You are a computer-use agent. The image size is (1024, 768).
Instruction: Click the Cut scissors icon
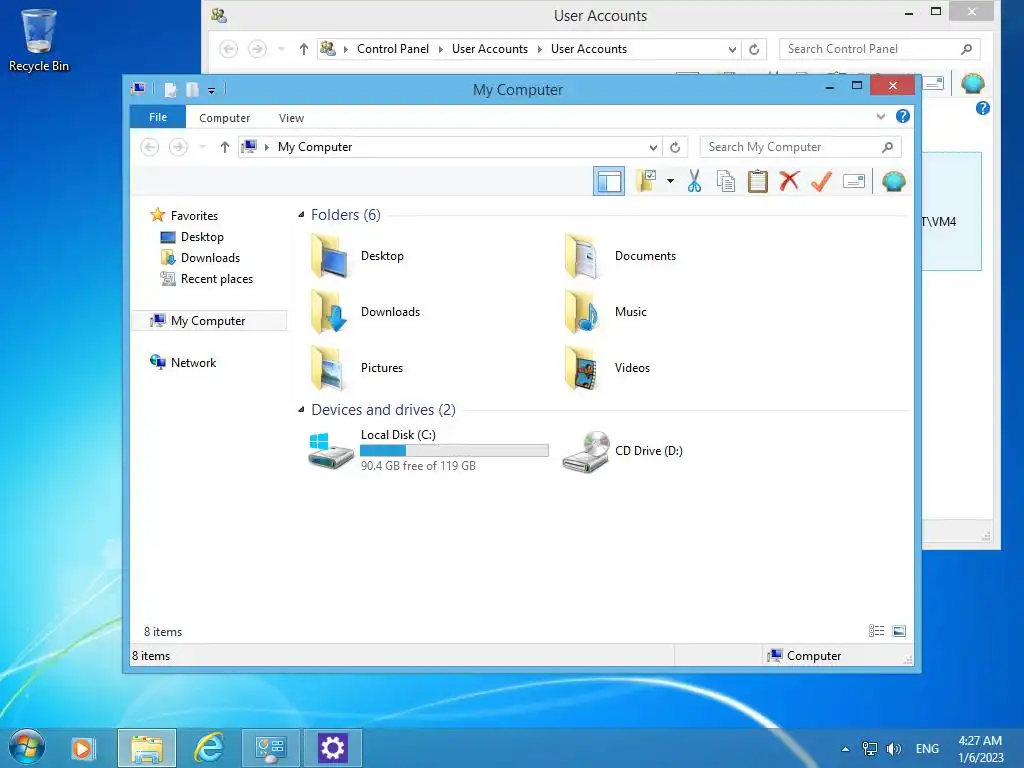tap(694, 181)
